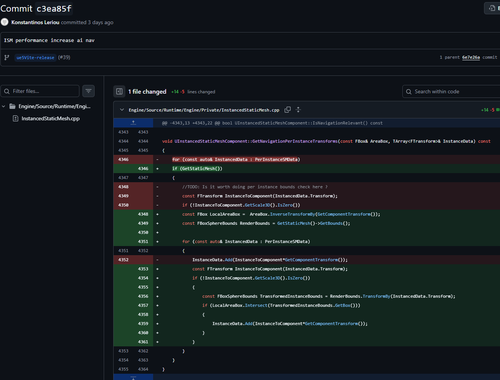The image size is (500, 380).
Task: Click file icon next to InstancedStaticMesh.cpp
Action: tap(15, 118)
